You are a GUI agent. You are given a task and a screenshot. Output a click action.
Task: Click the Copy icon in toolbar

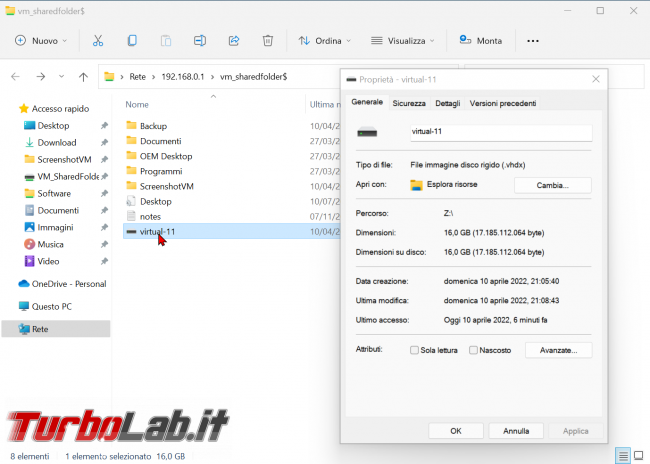[132, 41]
